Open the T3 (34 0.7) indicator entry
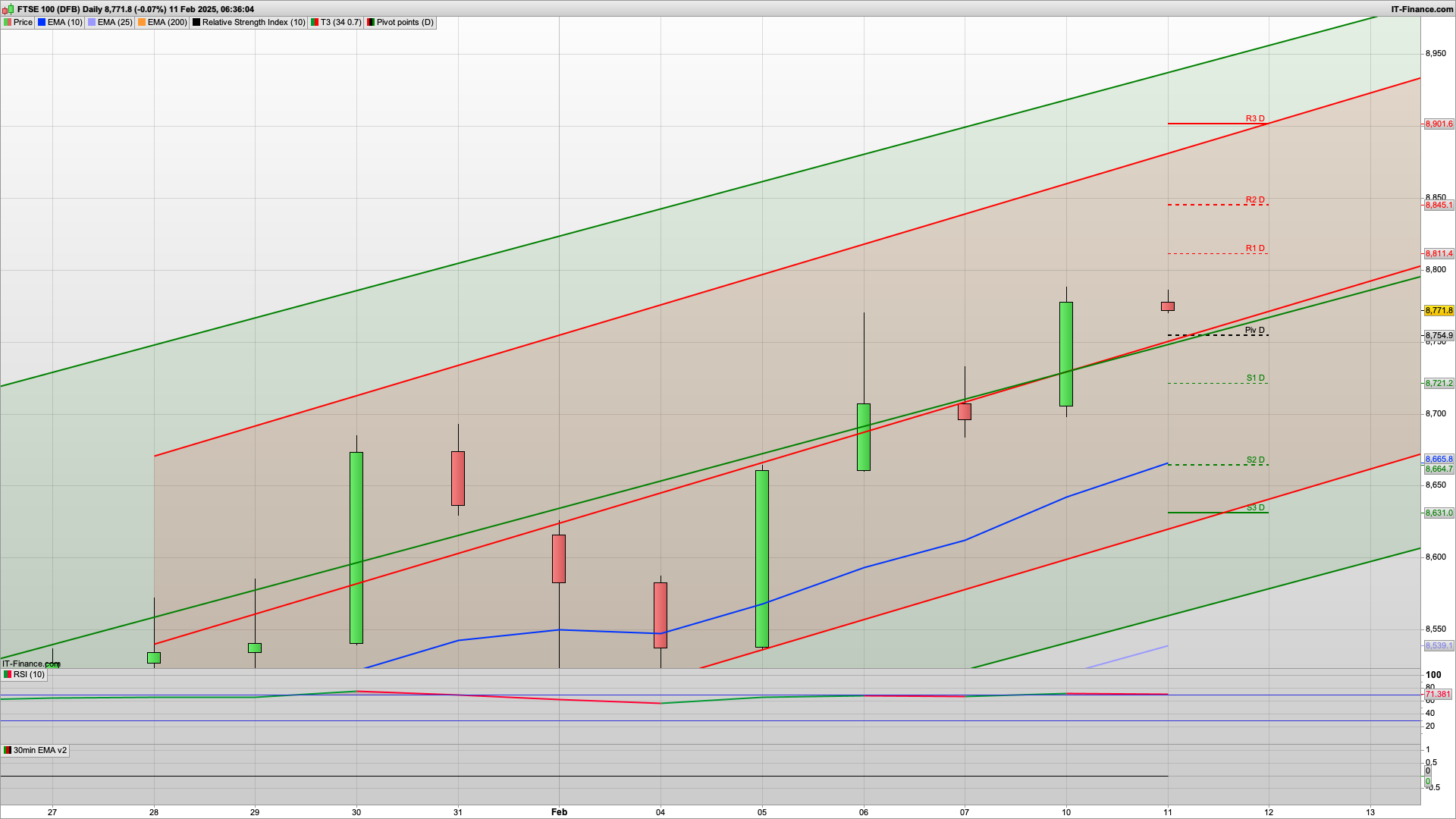 coord(336,22)
